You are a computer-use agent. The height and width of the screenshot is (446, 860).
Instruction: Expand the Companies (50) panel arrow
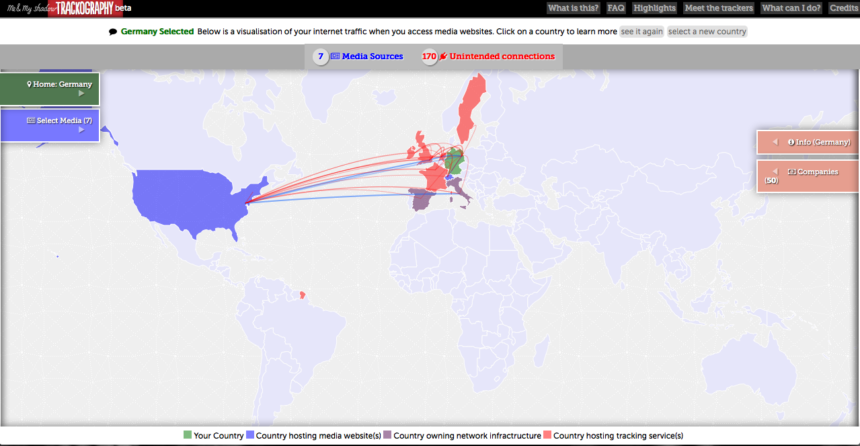(774, 172)
